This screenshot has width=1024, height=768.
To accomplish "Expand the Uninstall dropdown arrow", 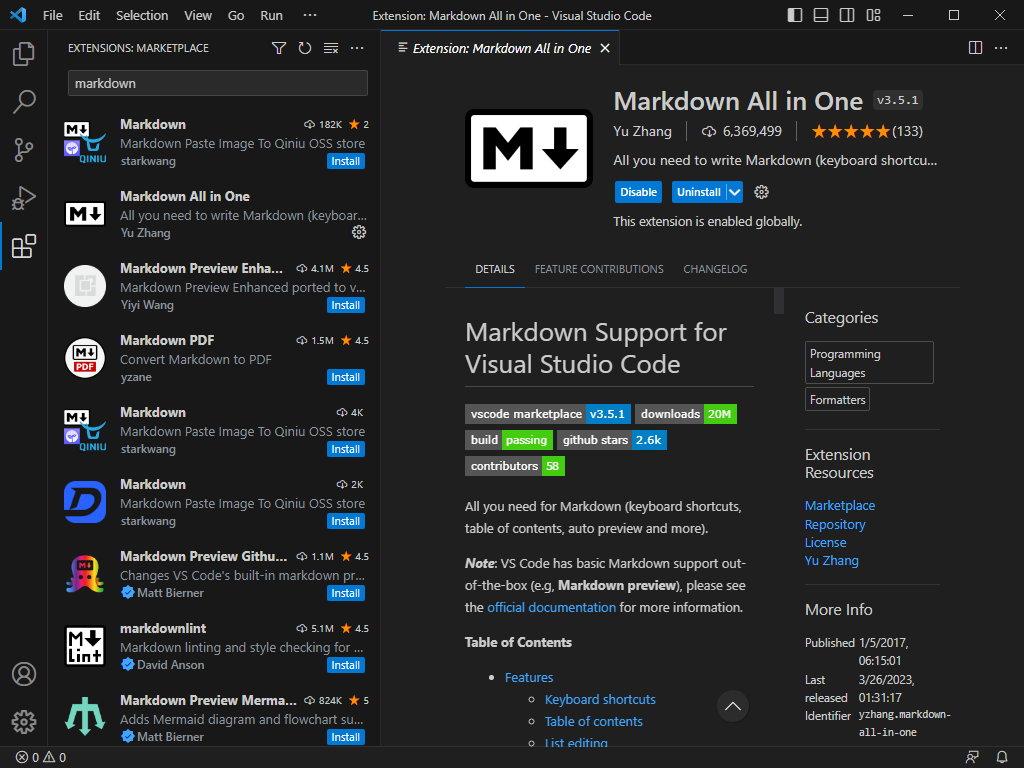I will point(735,192).
